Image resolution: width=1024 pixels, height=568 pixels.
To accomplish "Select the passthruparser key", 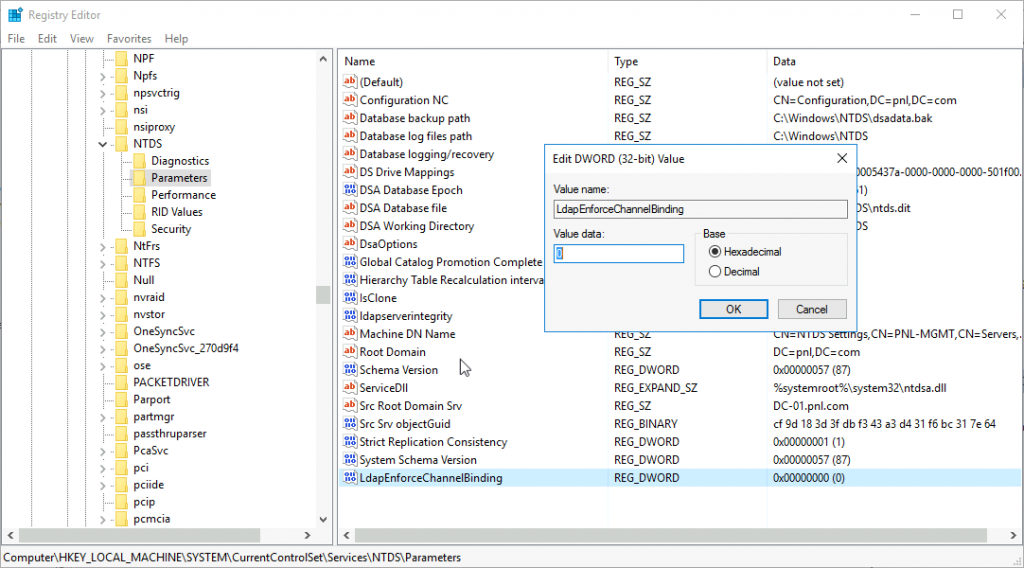I will pyautogui.click(x=170, y=434).
